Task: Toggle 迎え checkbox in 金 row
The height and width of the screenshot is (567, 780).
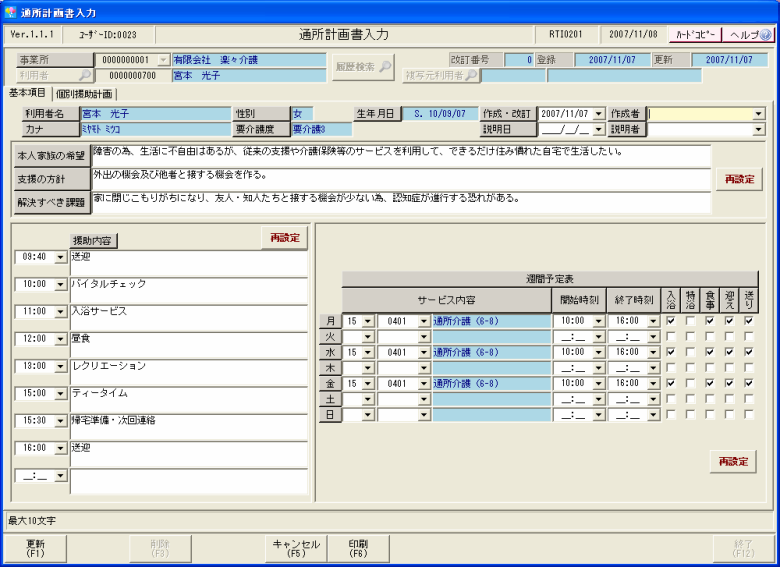Action: [x=729, y=383]
